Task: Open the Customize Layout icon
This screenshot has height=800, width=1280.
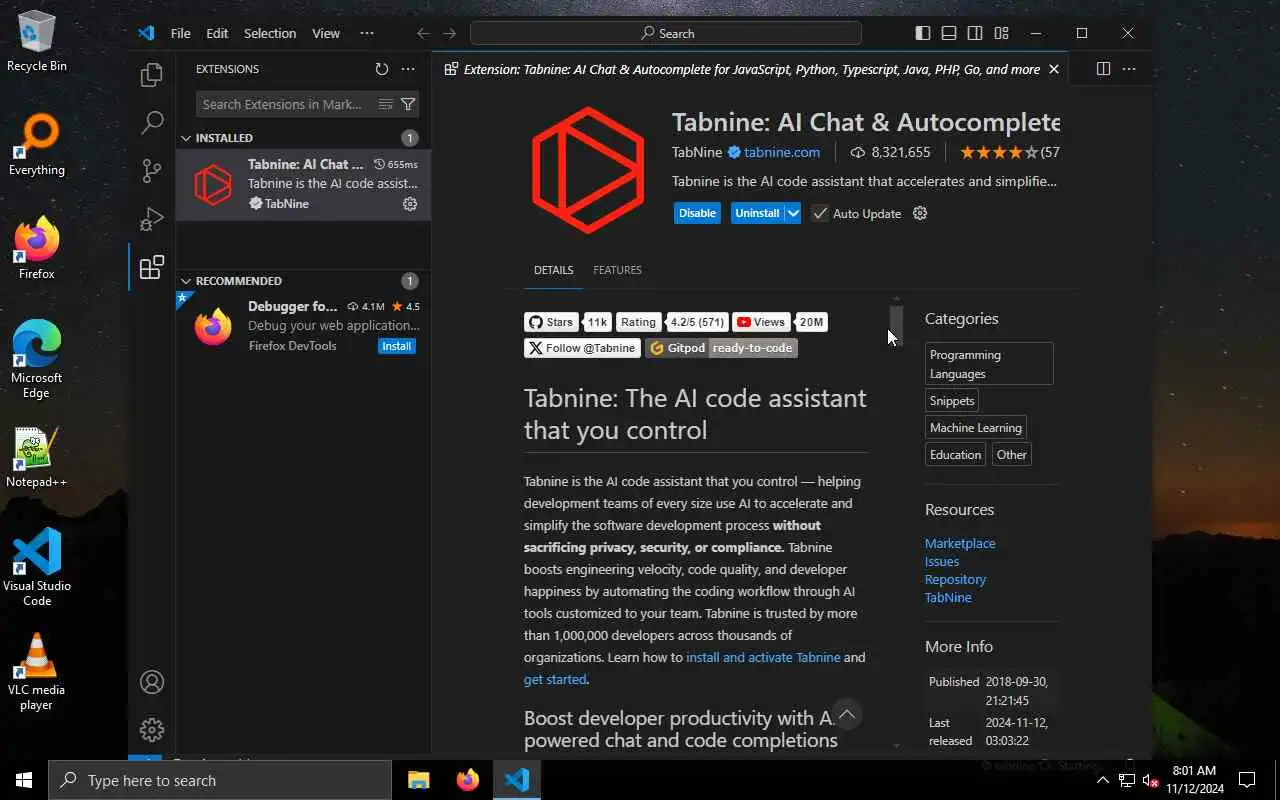Action: pos(1002,33)
